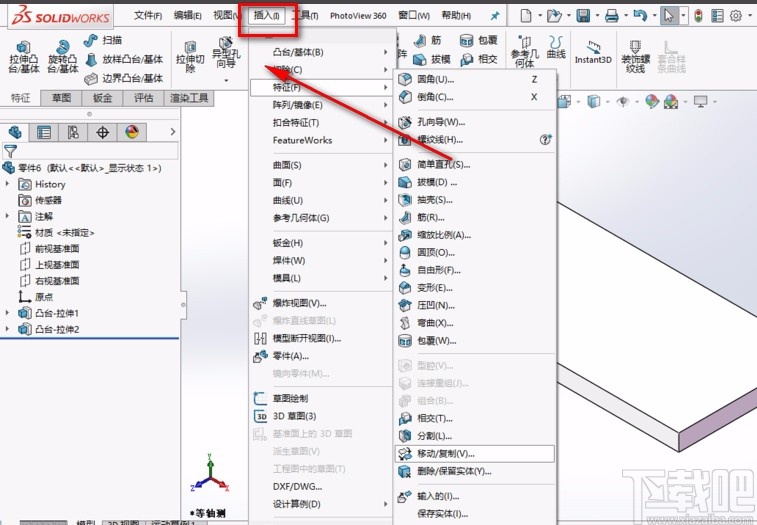Pin the menu bar with pushpin
757x525 pixels.
coord(495,16)
